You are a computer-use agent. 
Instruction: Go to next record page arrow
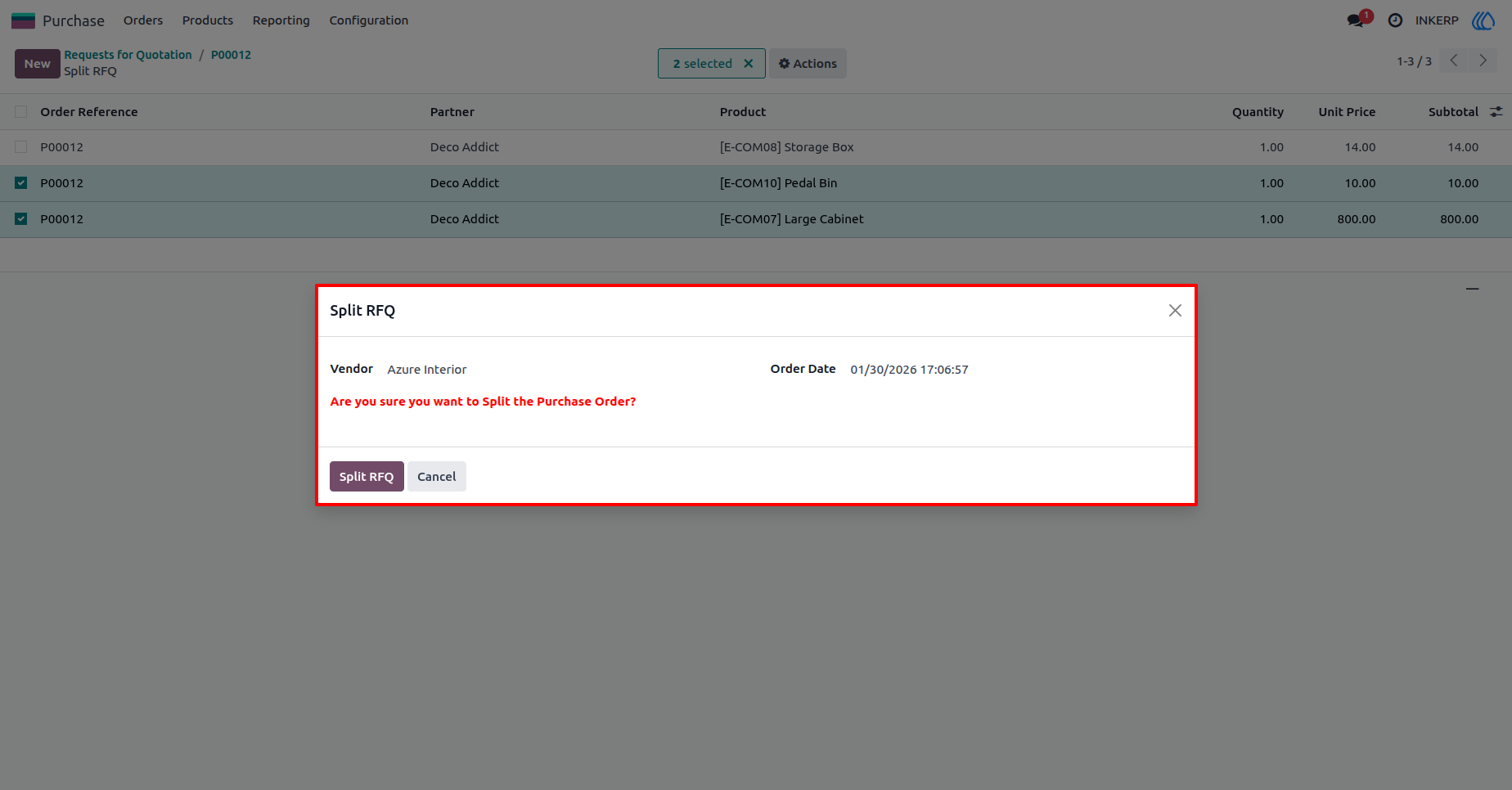(1483, 61)
